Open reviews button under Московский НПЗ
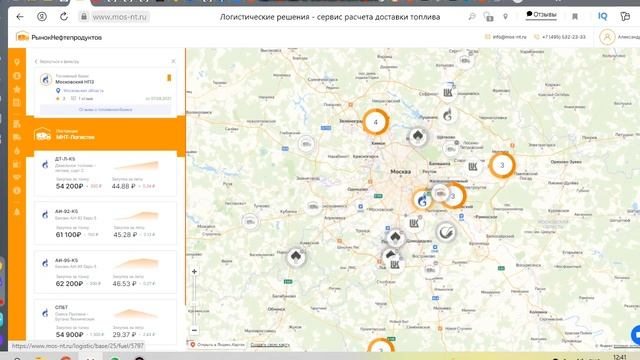 [105, 109]
